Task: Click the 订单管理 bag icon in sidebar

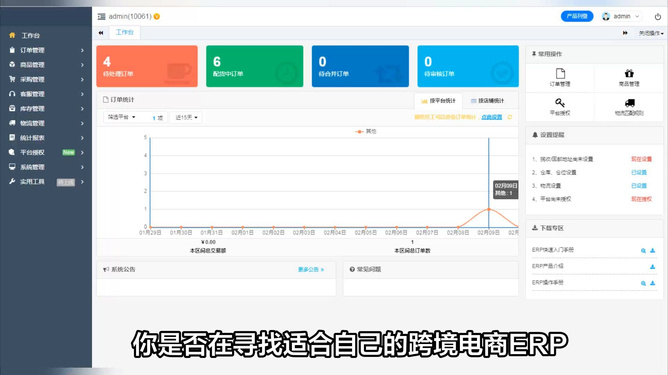Action: [x=12, y=50]
